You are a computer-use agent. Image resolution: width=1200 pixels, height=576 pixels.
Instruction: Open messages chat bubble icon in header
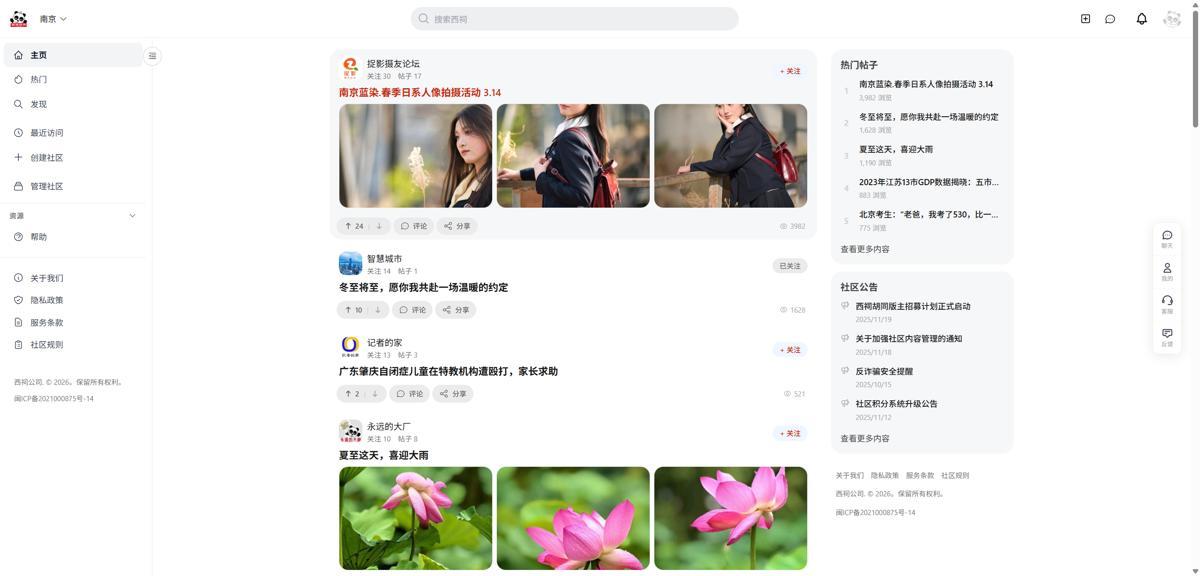pos(1110,19)
